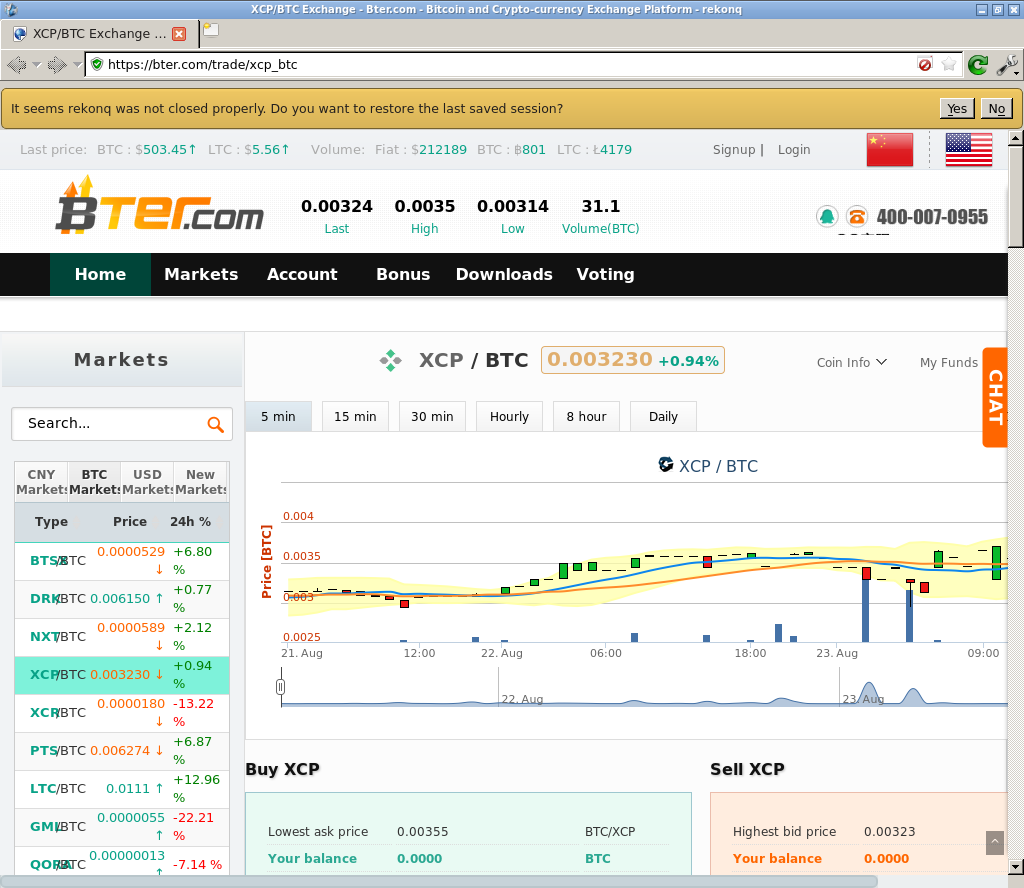The image size is (1024, 888).
Task: Open the wrench tools menu icon
Action: point(1008,65)
